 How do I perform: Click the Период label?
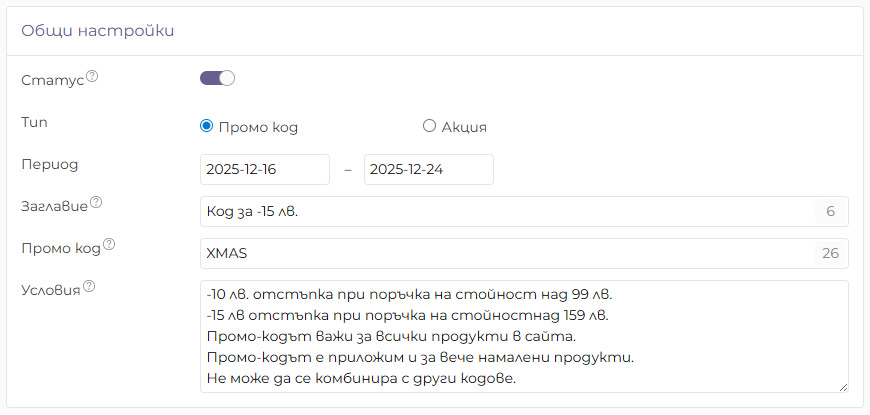49,163
